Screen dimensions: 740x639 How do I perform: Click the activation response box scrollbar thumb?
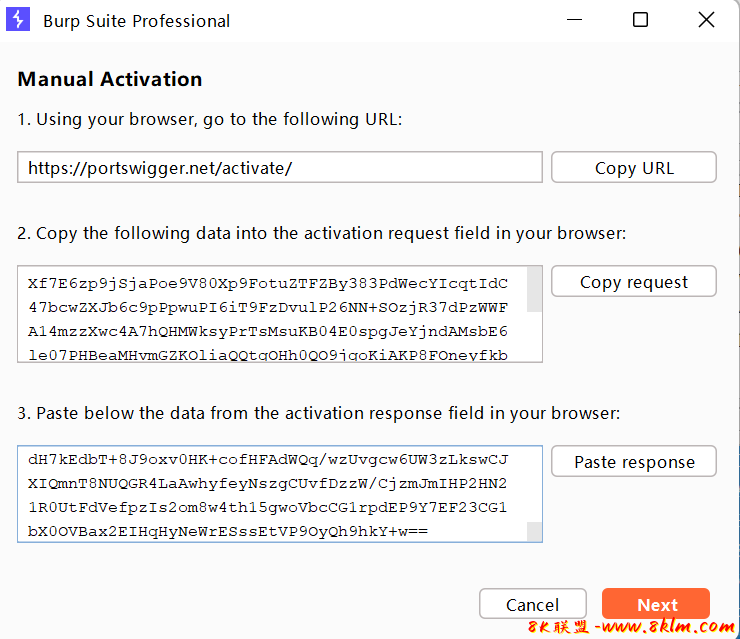pyautogui.click(x=534, y=530)
